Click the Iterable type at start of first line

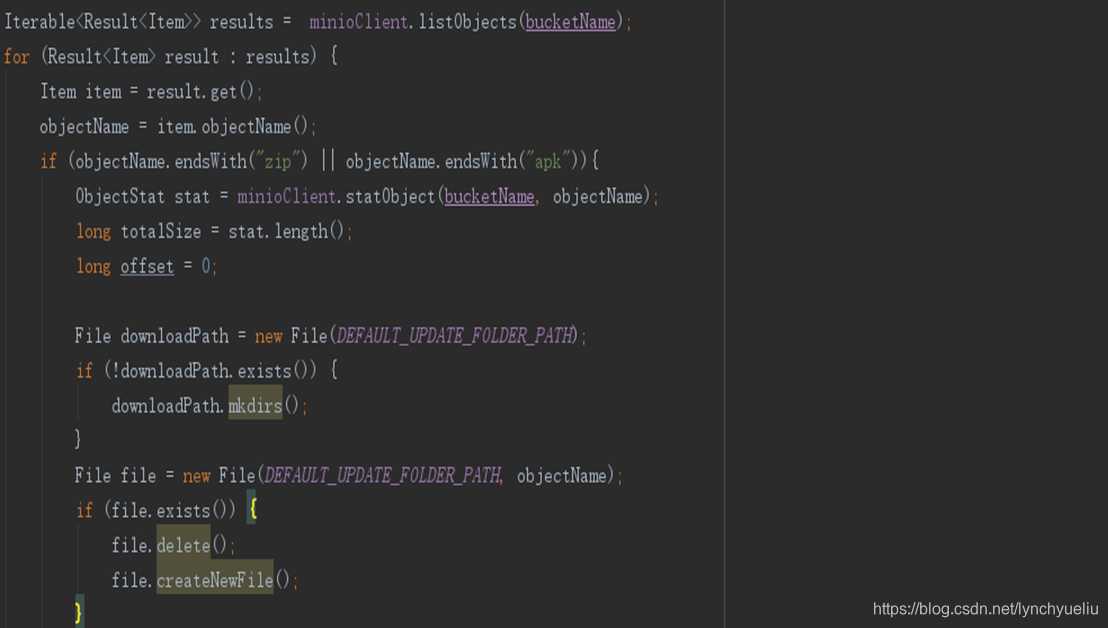tap(40, 22)
